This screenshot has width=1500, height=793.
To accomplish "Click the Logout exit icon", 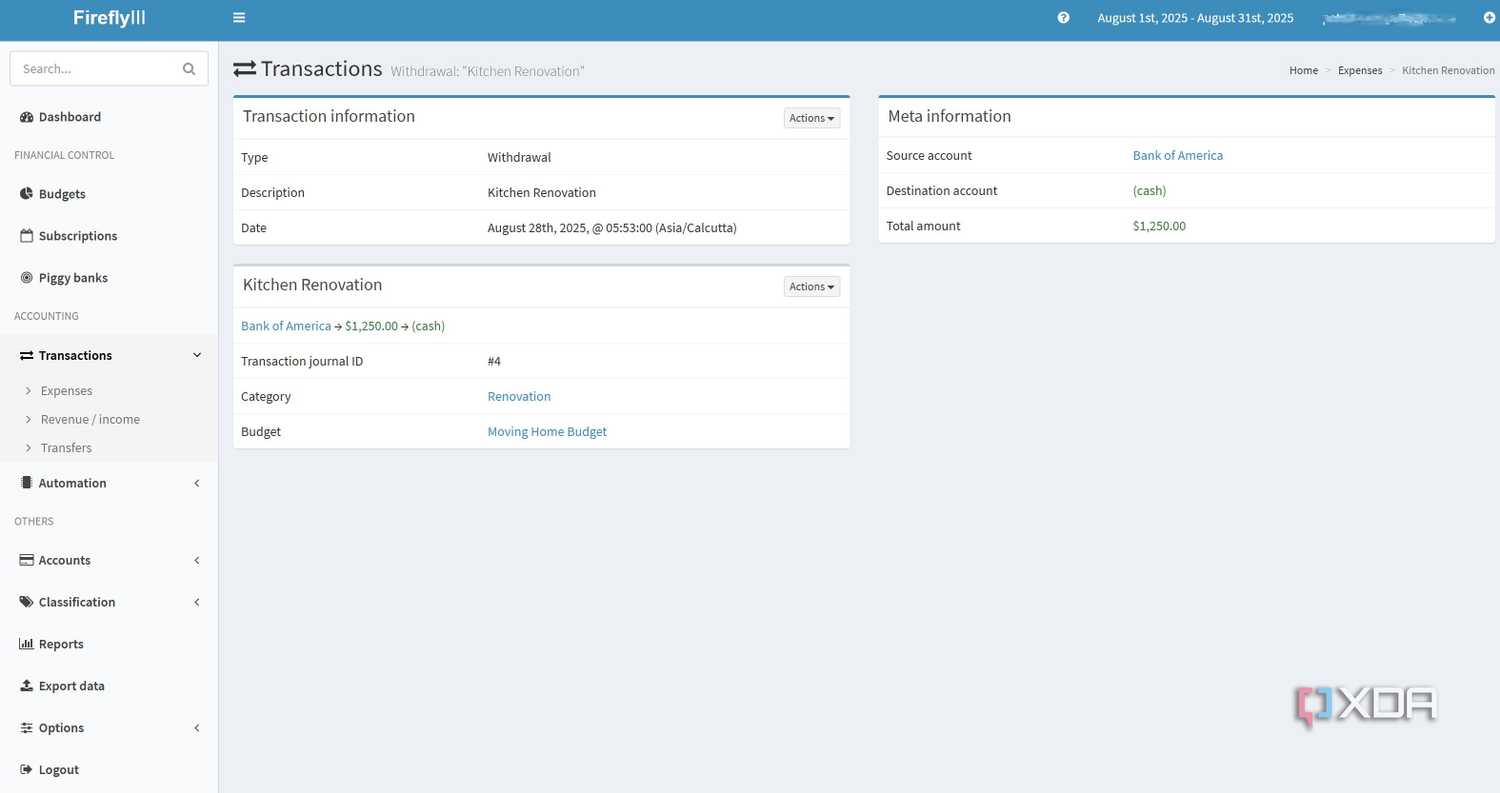I will [x=27, y=770].
